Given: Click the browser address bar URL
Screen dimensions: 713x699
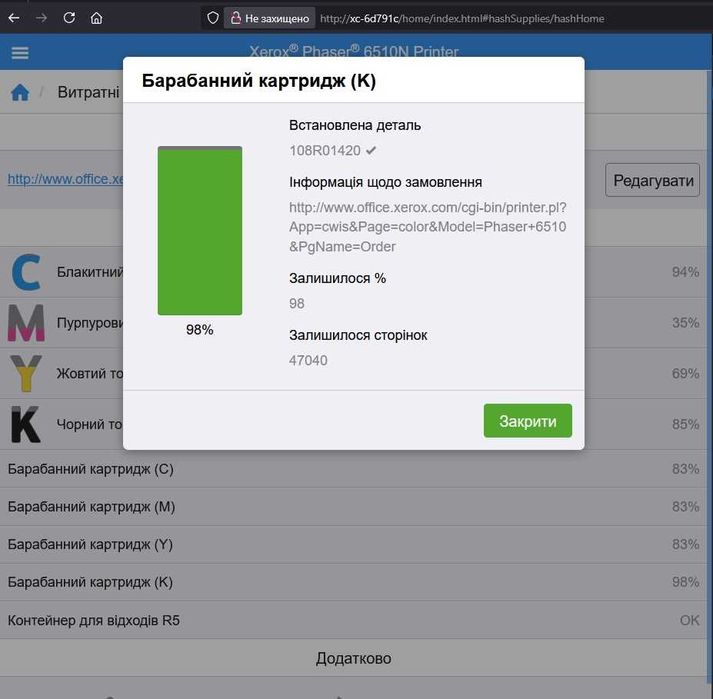Looking at the screenshot, I should pyautogui.click(x=462, y=19).
